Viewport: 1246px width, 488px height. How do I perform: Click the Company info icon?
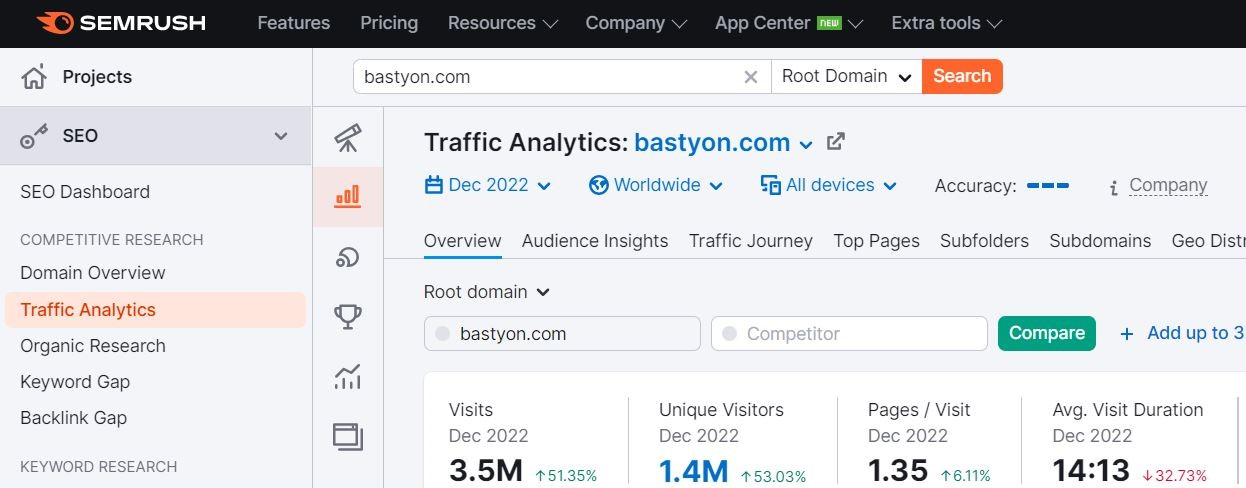pos(1113,187)
